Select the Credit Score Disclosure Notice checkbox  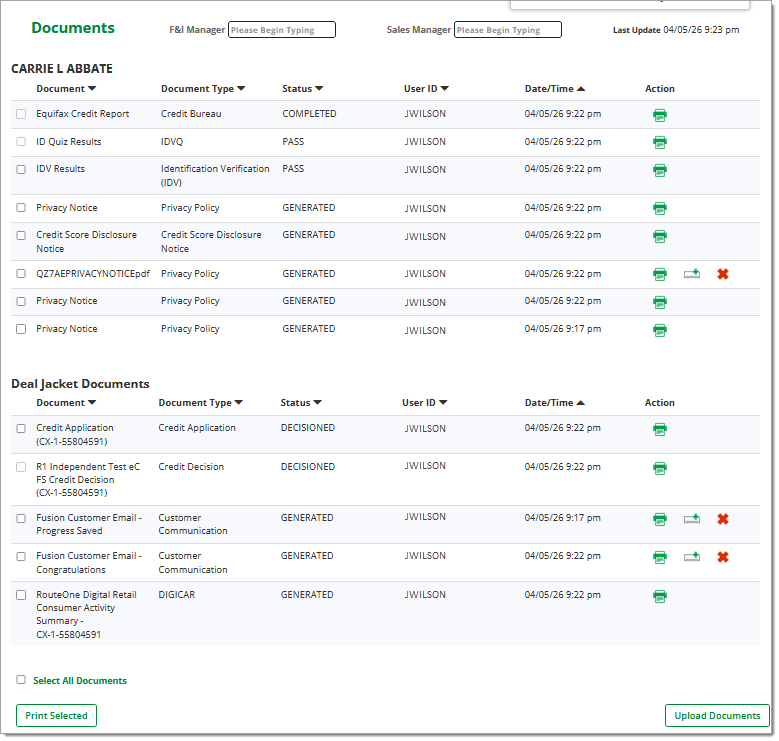pyautogui.click(x=21, y=235)
